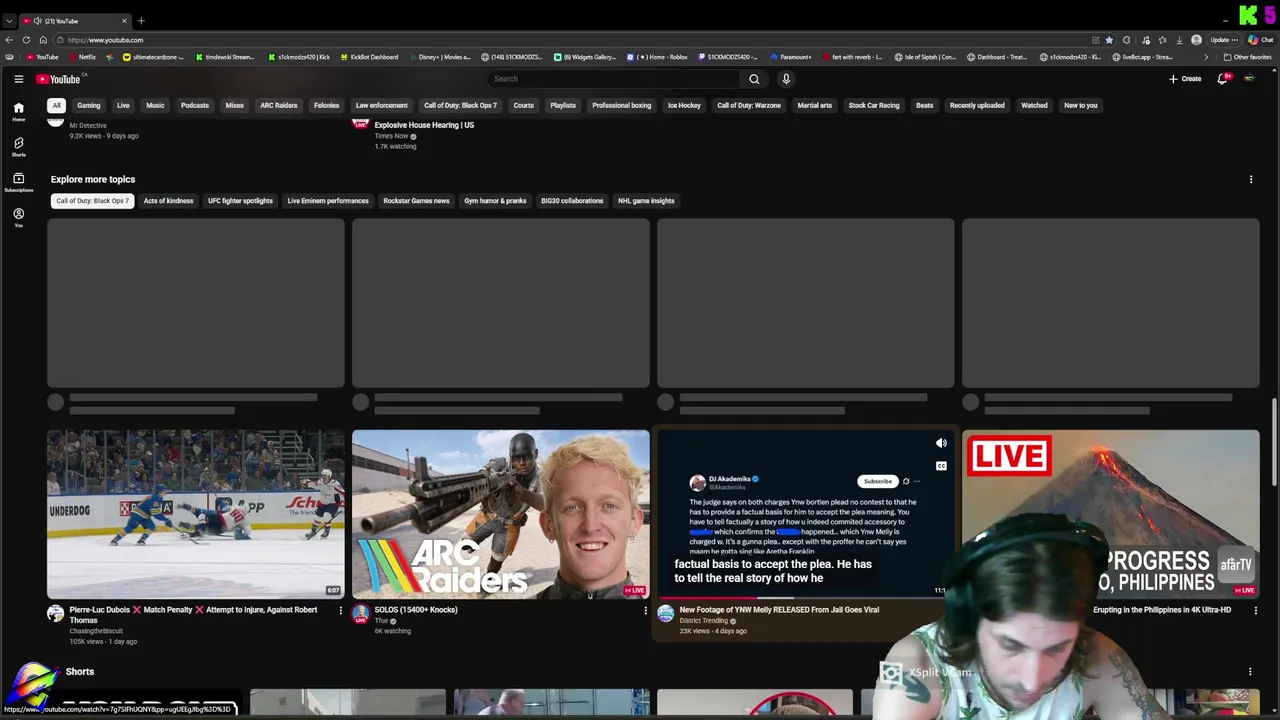The height and width of the screenshot is (720, 1280).
Task: Select the Watched filter chip
Action: pyautogui.click(x=1034, y=105)
